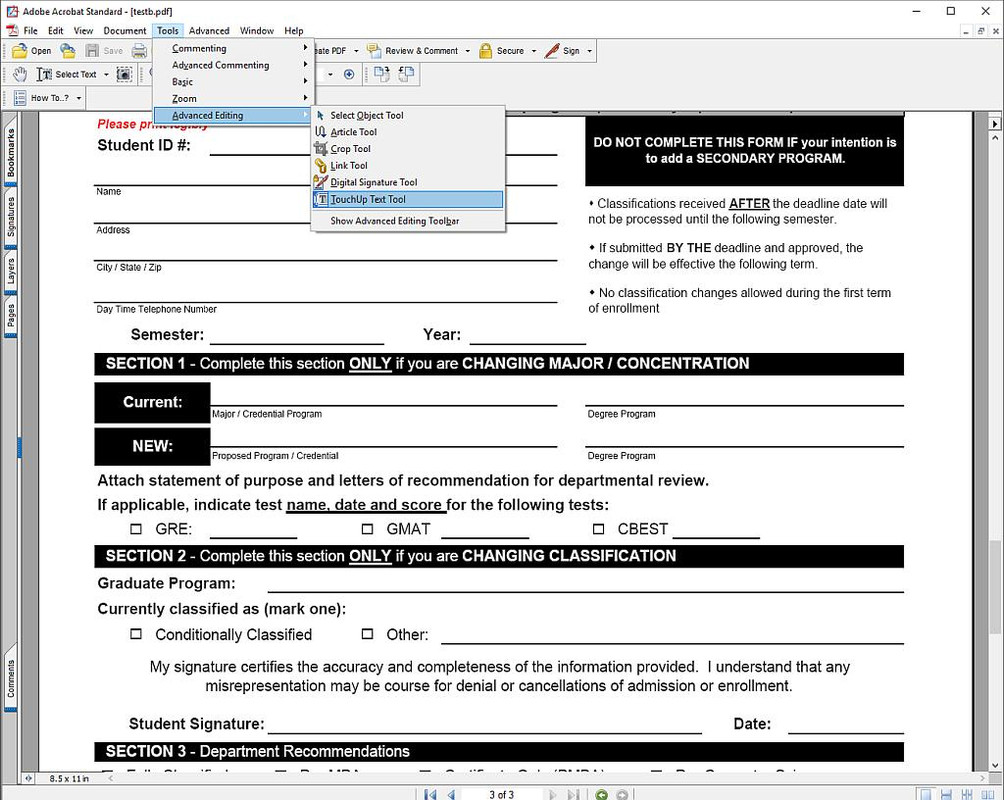Click the Sign pen icon
Screen dimensions: 1004x800
pos(552,51)
